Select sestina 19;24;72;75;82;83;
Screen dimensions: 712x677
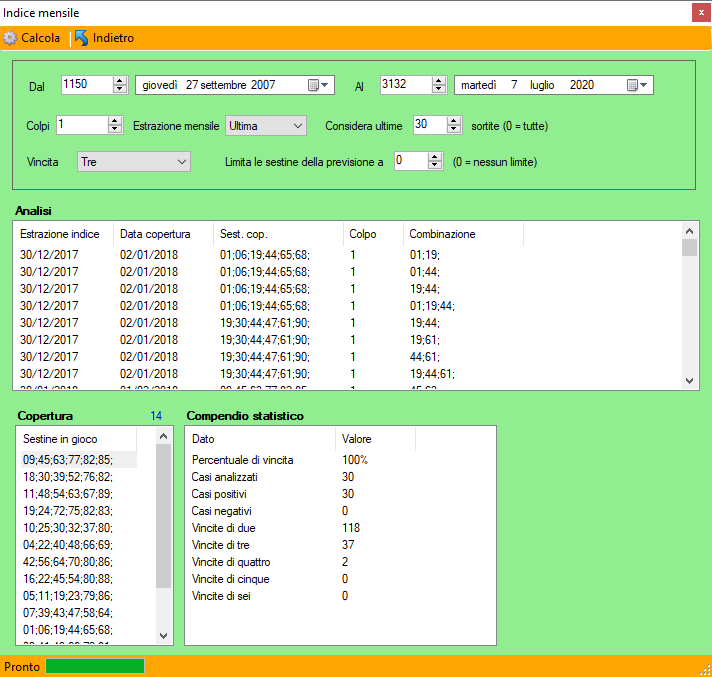78,511
